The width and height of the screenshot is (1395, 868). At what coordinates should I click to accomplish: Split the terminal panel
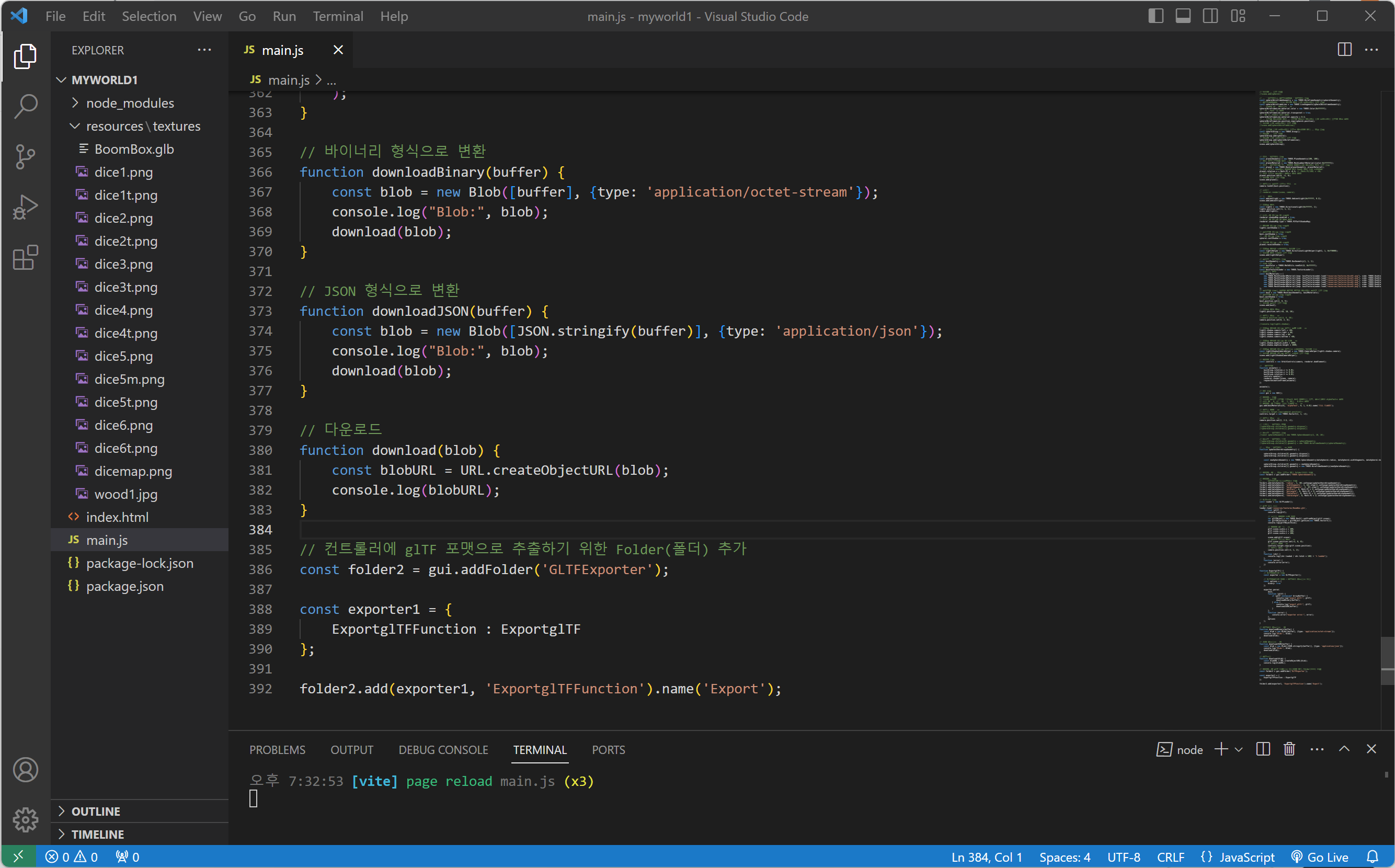click(1263, 749)
